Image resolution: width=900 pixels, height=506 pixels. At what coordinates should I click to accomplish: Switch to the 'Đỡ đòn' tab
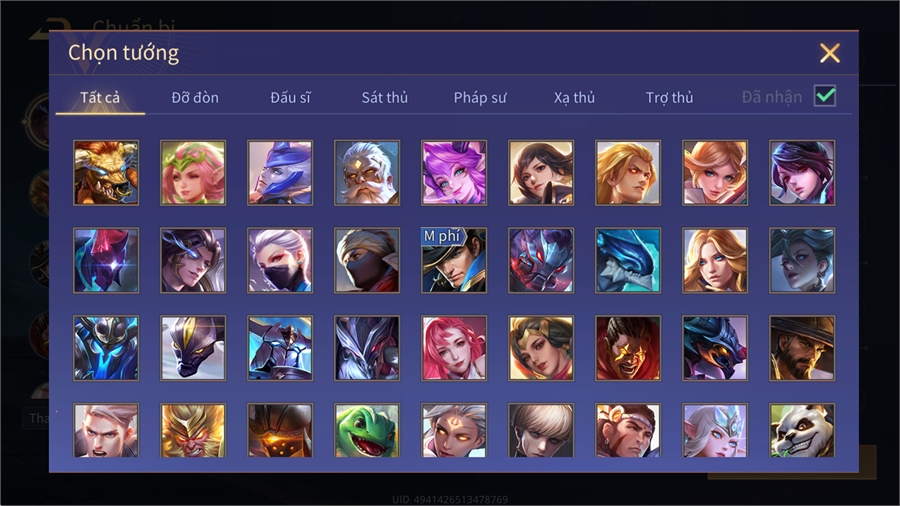195,98
